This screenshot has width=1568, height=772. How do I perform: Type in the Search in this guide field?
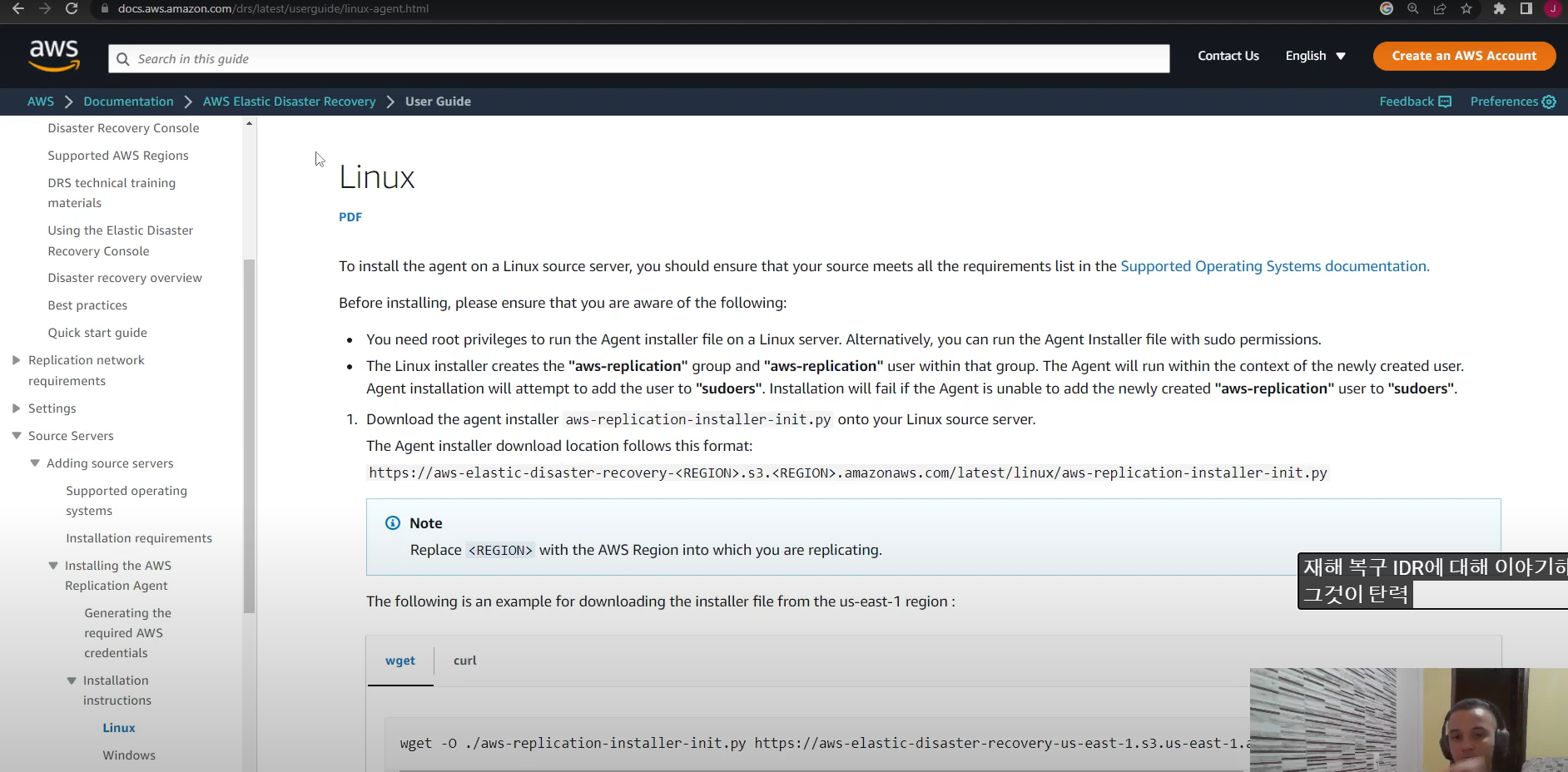pyautogui.click(x=638, y=59)
